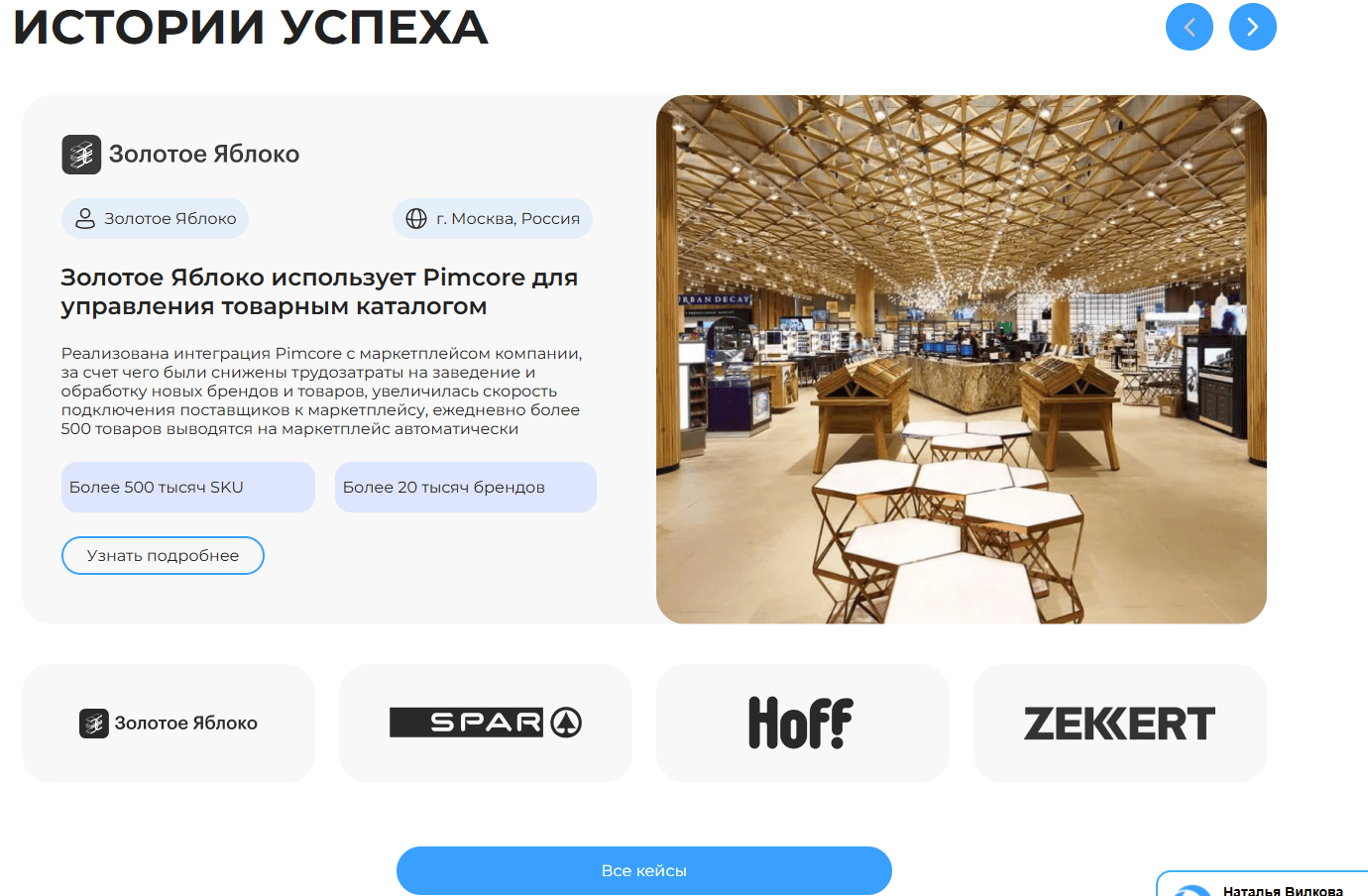Switch to the SPAR case tab
Image resolution: width=1368 pixels, height=896 pixels.
point(486,724)
